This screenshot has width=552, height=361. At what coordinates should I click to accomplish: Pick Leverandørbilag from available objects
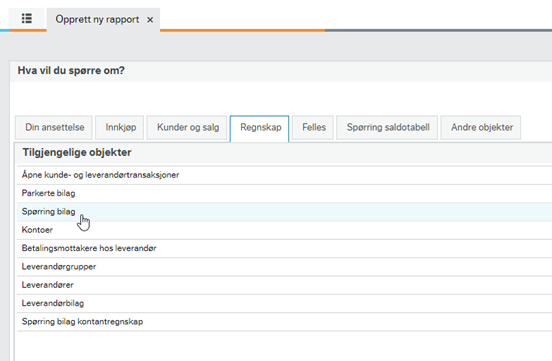coord(284,303)
